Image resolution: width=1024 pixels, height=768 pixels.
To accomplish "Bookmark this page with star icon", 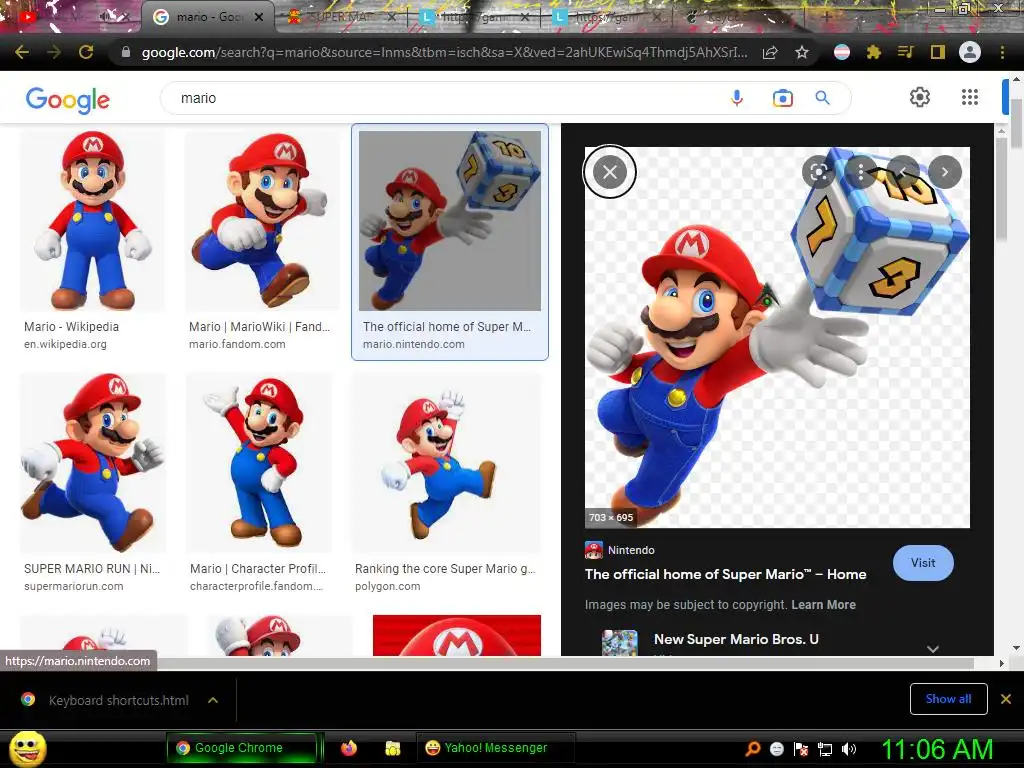I will pyautogui.click(x=802, y=52).
